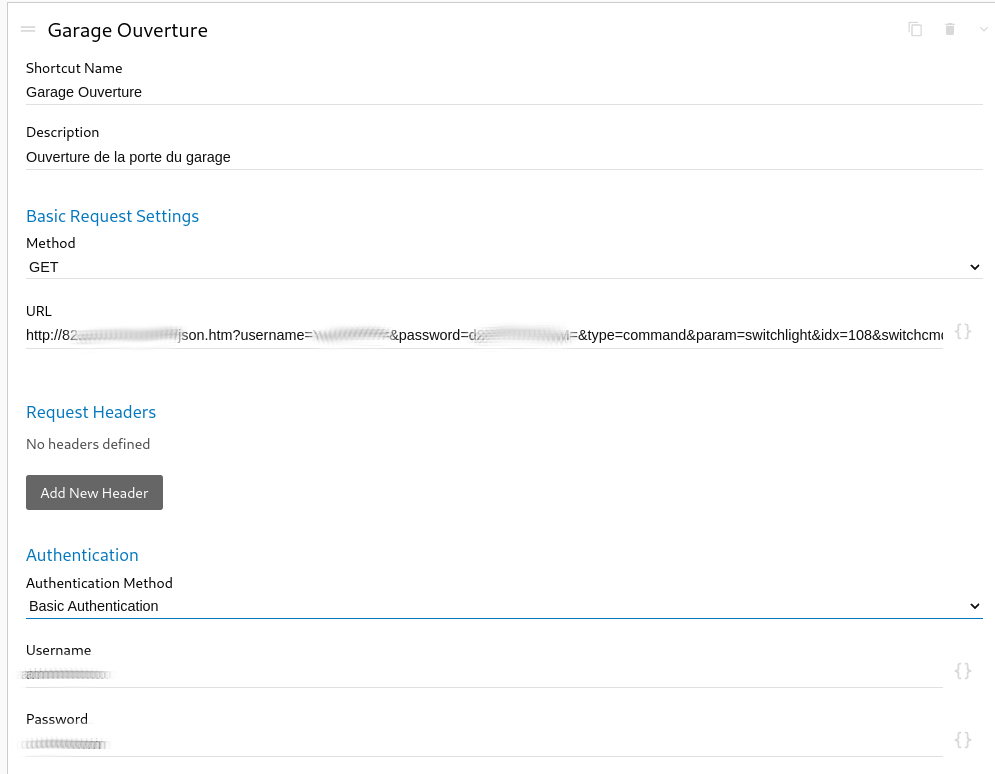Select the Username input field
The width and height of the screenshot is (995, 774).
(x=484, y=674)
